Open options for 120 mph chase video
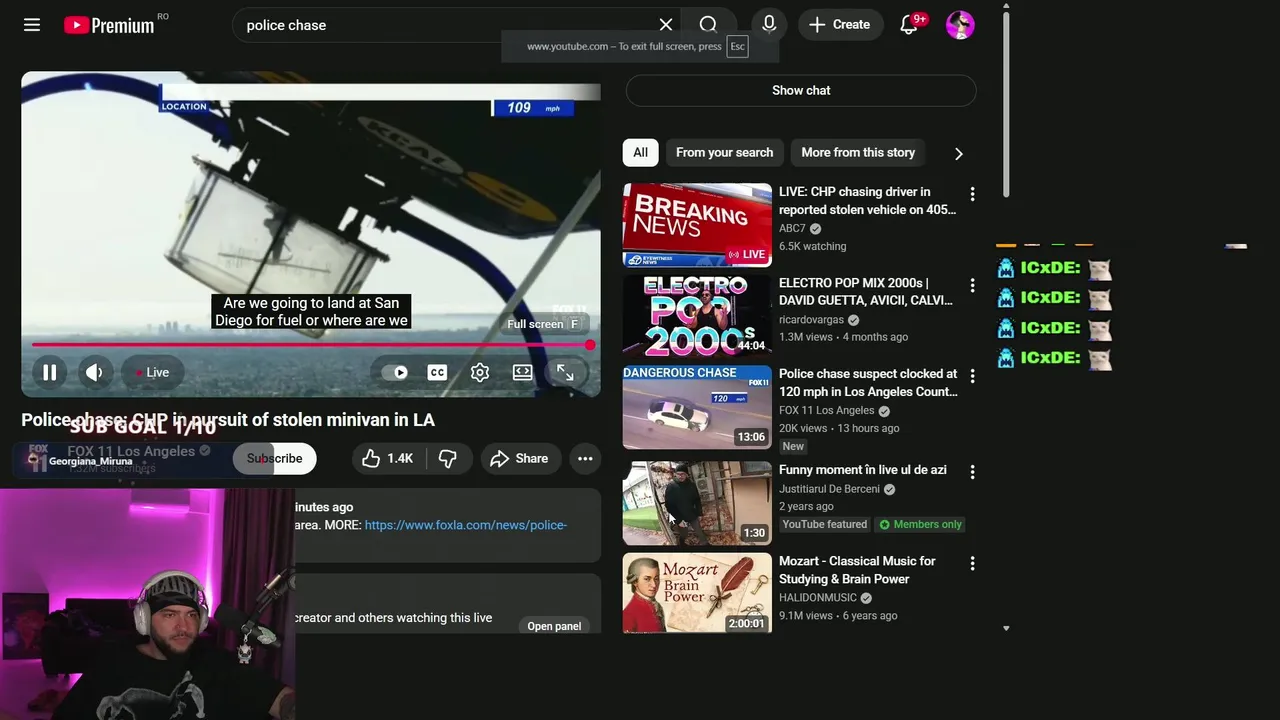Image resolution: width=1280 pixels, height=720 pixels. point(972,376)
